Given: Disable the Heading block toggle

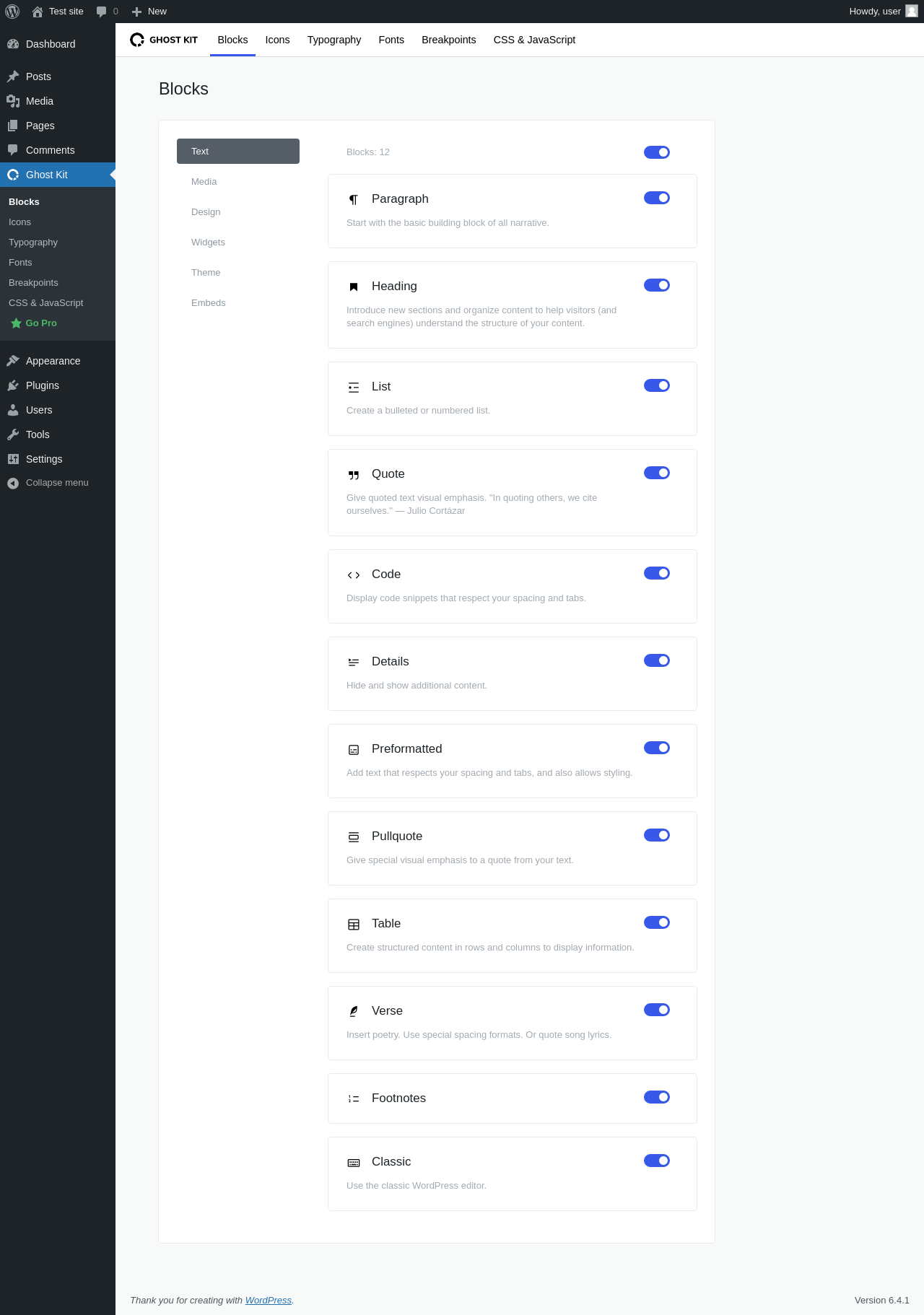Looking at the screenshot, I should pos(657,285).
